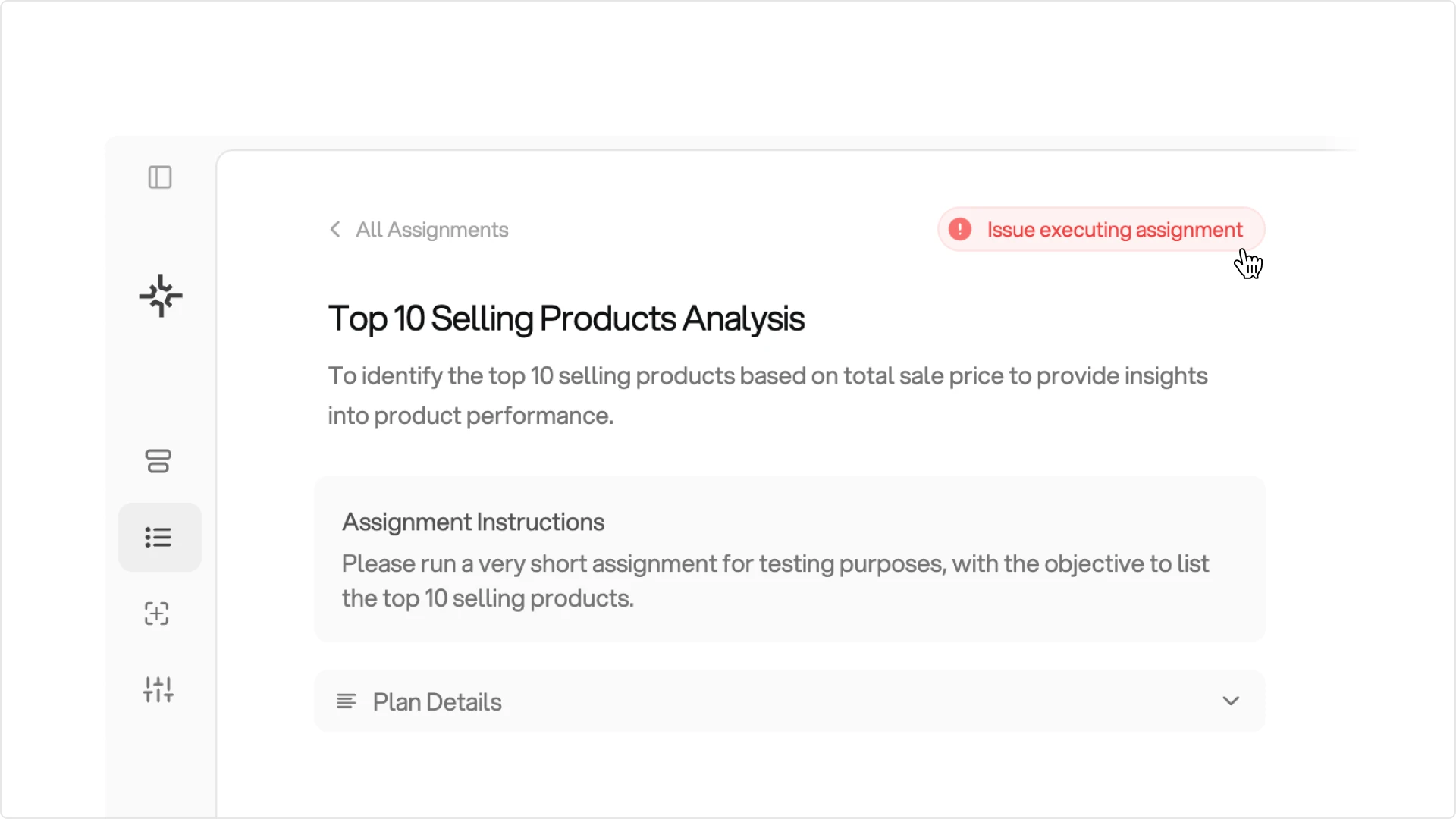Click Issue executing assignment text
The width and height of the screenshot is (1456, 819).
(1115, 230)
